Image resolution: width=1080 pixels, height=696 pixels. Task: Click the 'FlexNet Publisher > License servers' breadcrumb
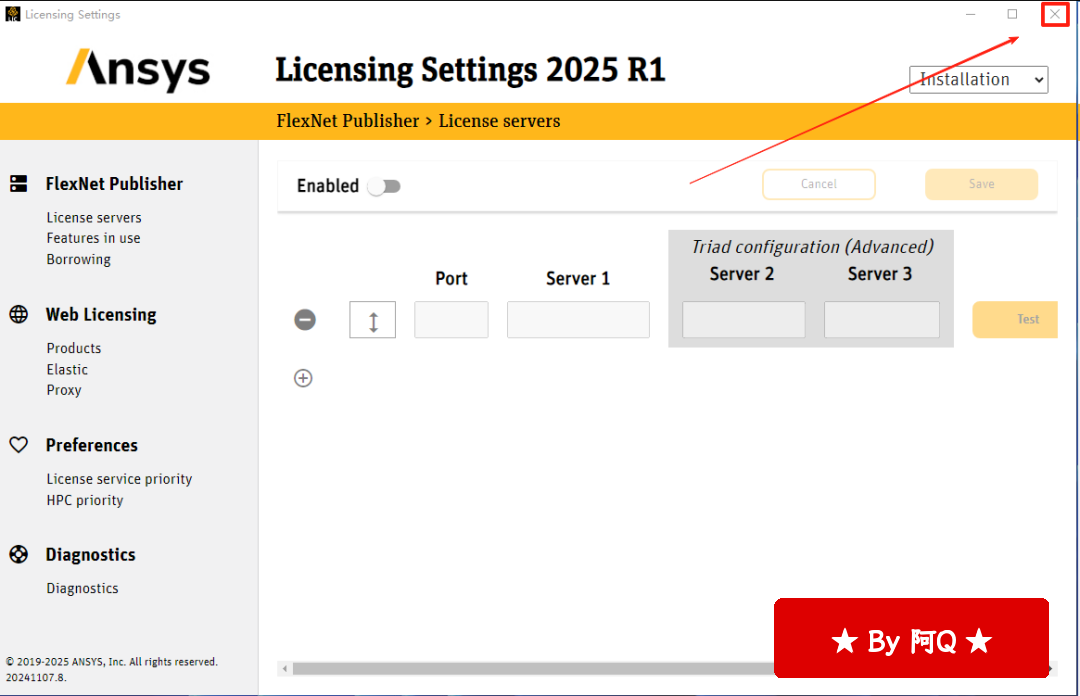(x=418, y=121)
